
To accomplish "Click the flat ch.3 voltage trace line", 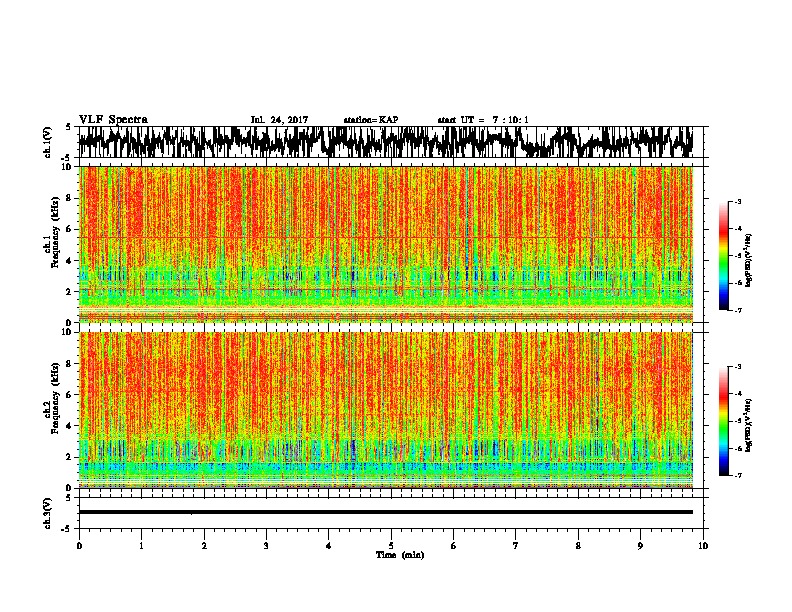I will pos(386,512).
